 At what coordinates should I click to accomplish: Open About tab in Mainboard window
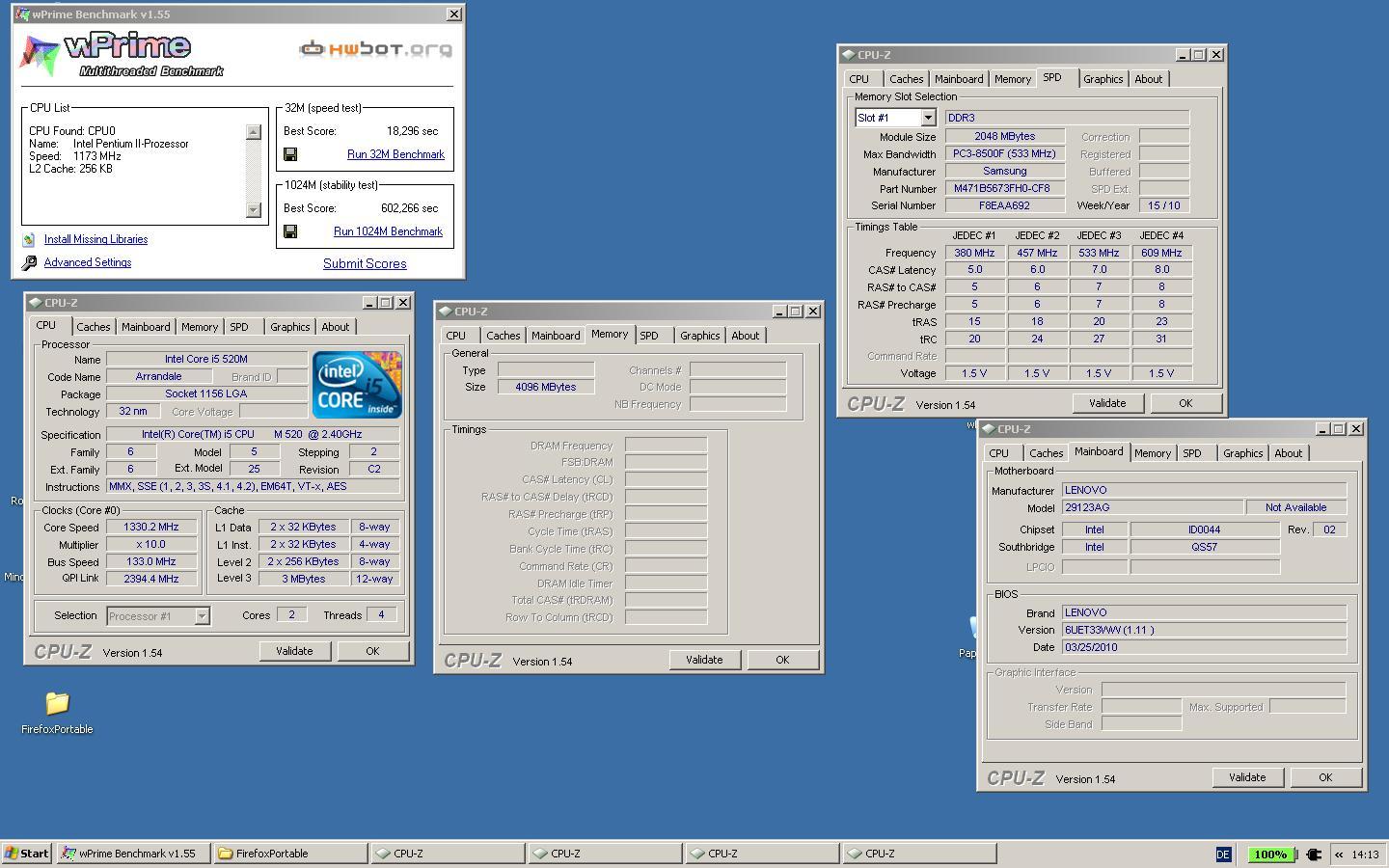1289,453
